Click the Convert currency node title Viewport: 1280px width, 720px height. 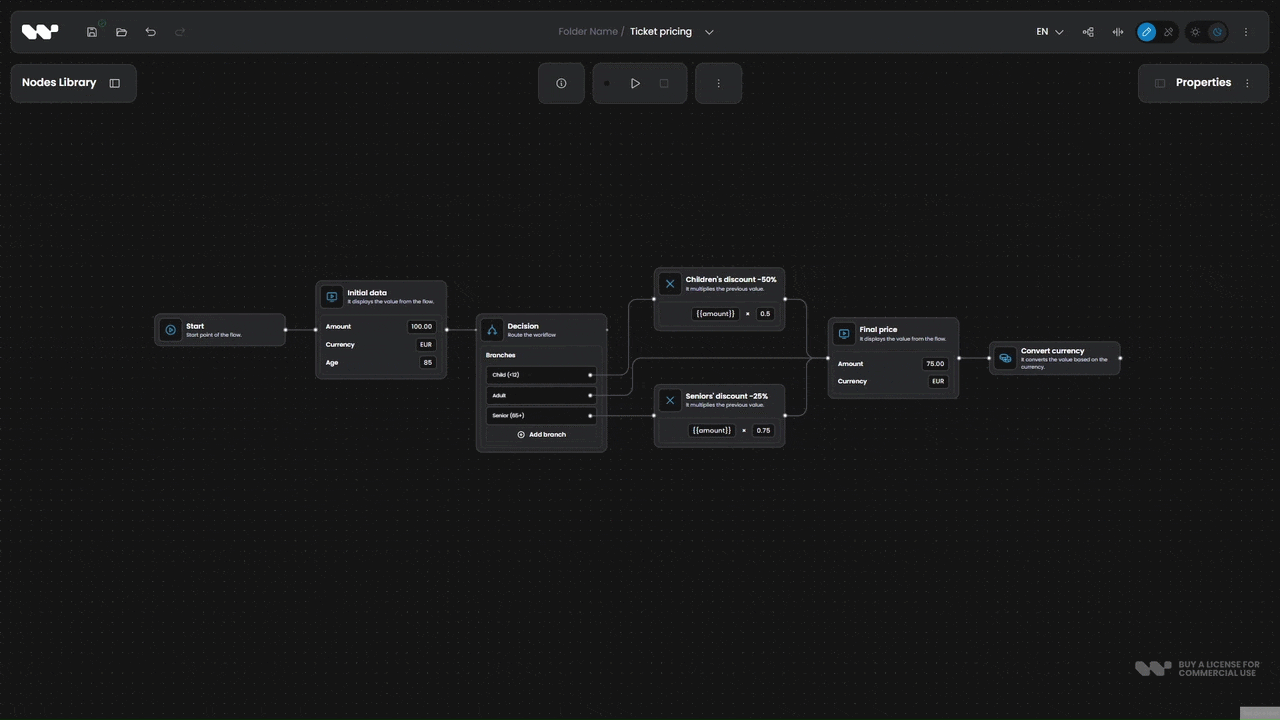pyautogui.click(x=1052, y=351)
